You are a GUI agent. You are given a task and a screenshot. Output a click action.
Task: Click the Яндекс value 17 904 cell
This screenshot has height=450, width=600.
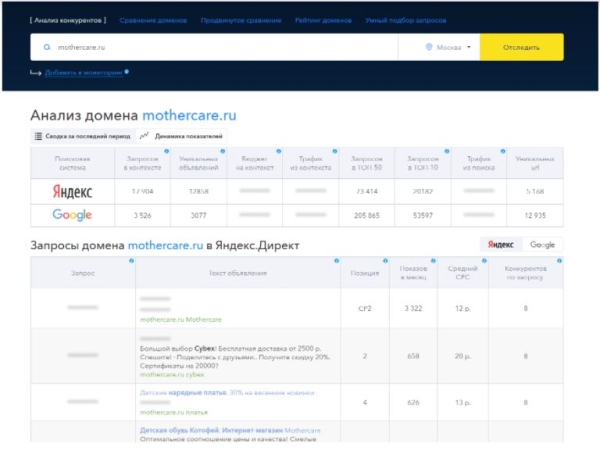point(142,191)
